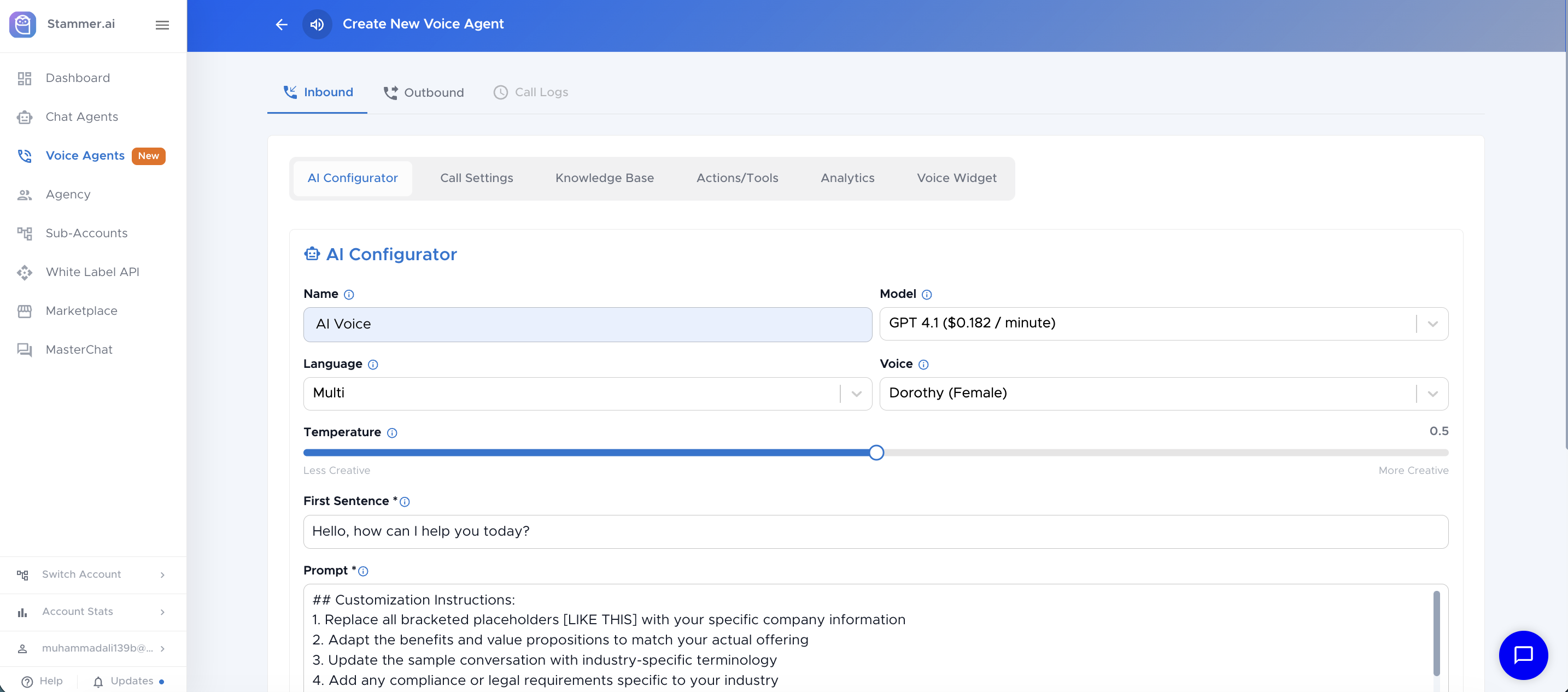1568x692 pixels.
Task: Expand user email account chevron
Action: click(162, 649)
